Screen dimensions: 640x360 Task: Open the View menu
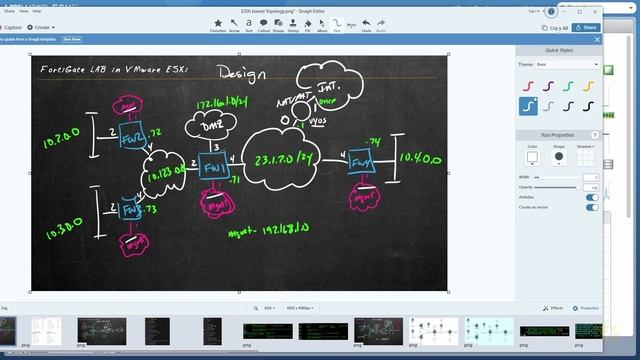(24, 11)
